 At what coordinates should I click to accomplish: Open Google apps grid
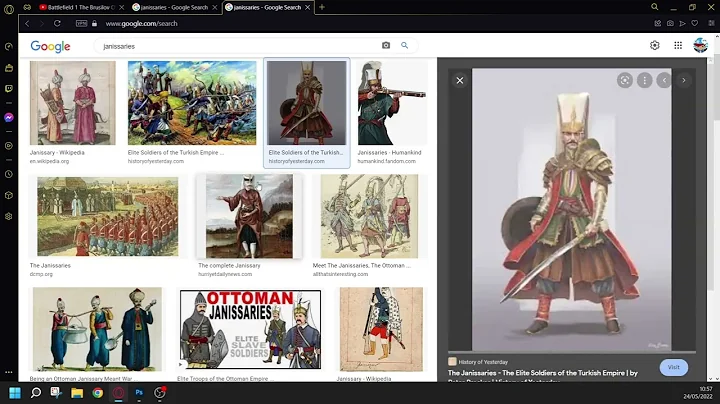pyautogui.click(x=678, y=45)
